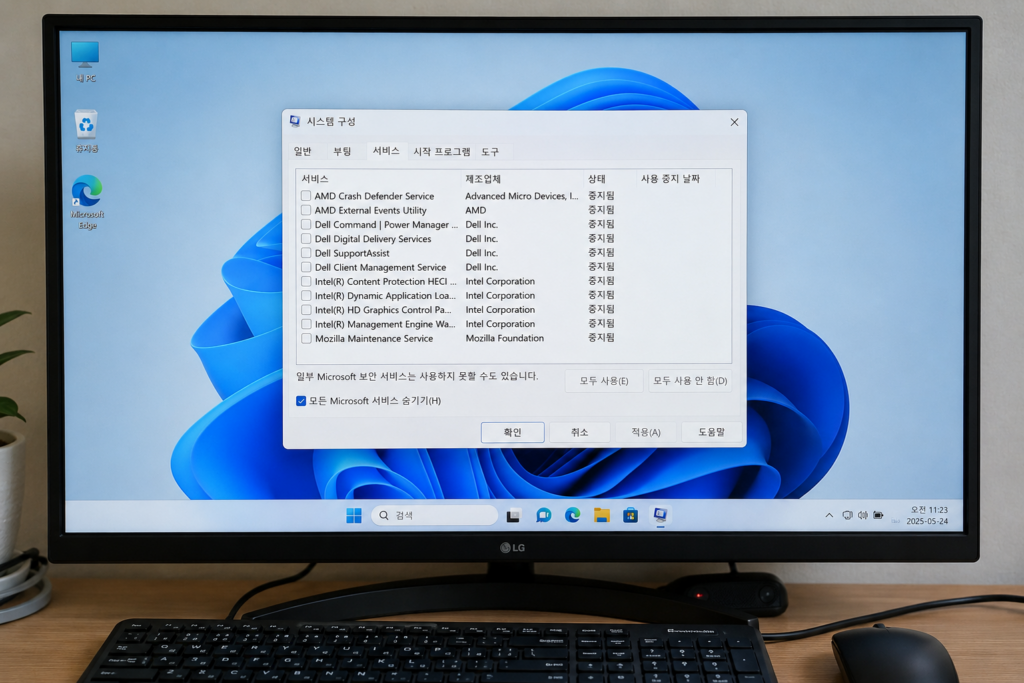This screenshot has height=683, width=1024.
Task: Launch Edge browser from the taskbar
Action: [x=573, y=515]
